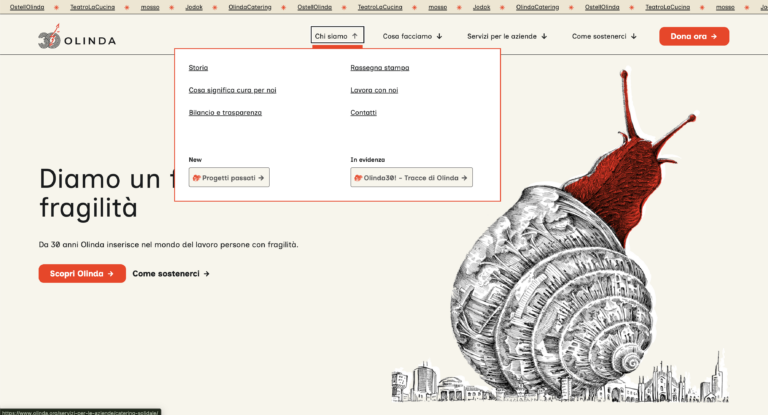Open Rassegna stampa page
The width and height of the screenshot is (768, 415).
[x=380, y=68]
